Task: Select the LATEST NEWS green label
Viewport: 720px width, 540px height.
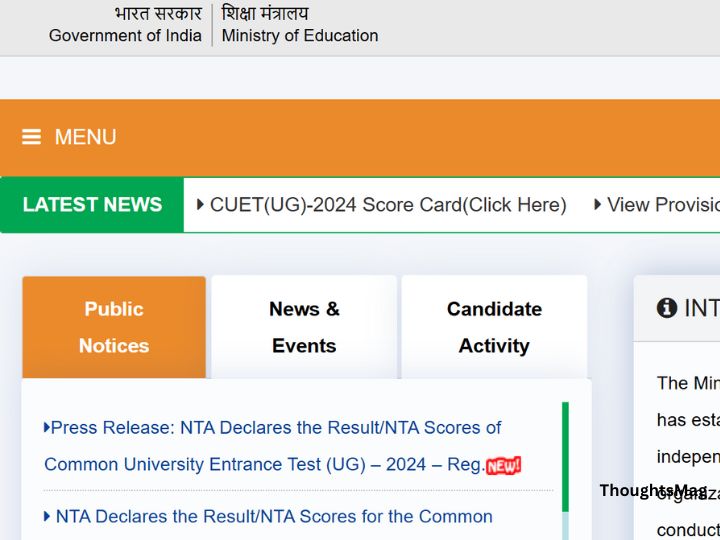Action: point(92,205)
